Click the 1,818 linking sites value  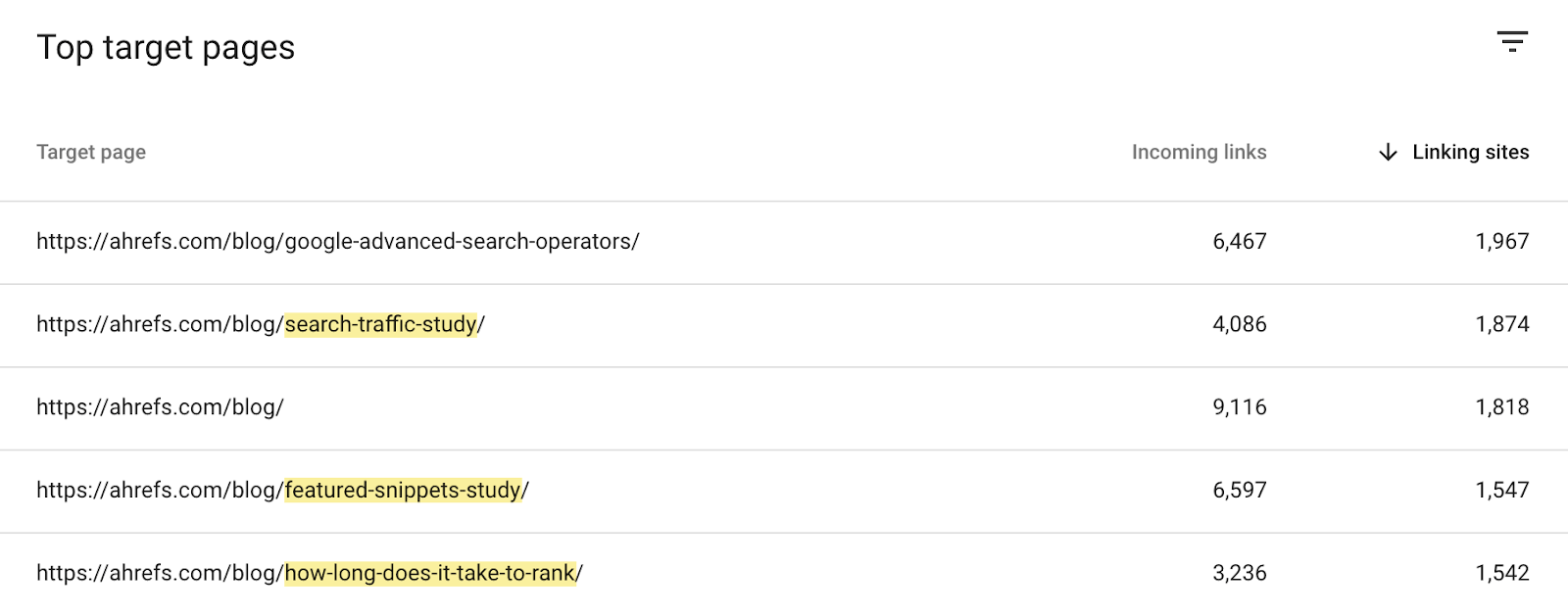point(1501,407)
